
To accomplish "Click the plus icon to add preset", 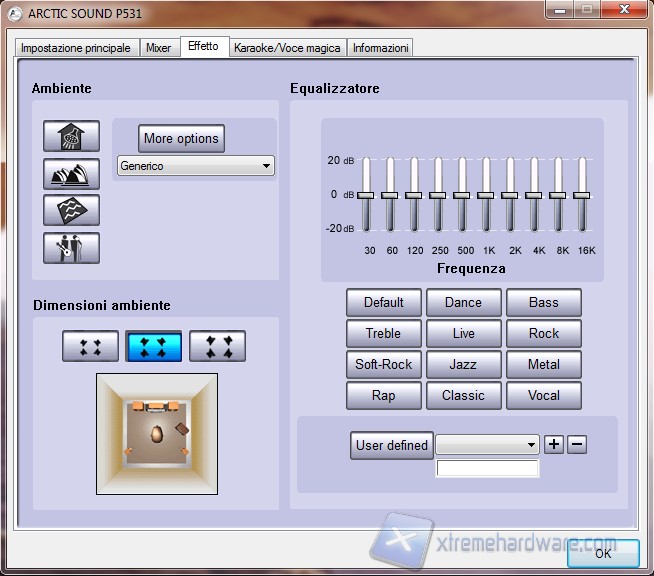I will (x=555, y=445).
